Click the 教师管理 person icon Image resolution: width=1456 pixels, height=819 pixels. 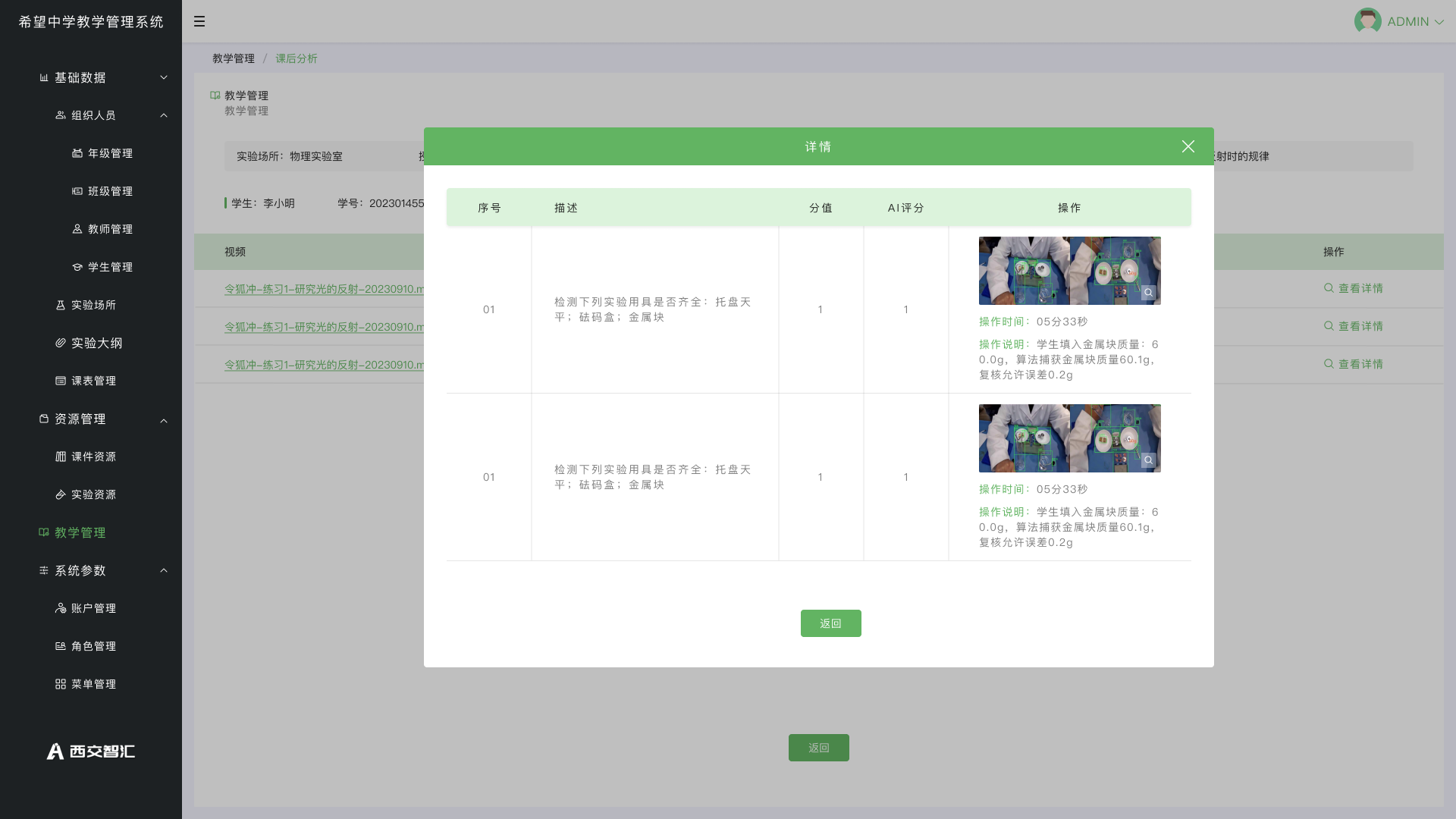77,229
